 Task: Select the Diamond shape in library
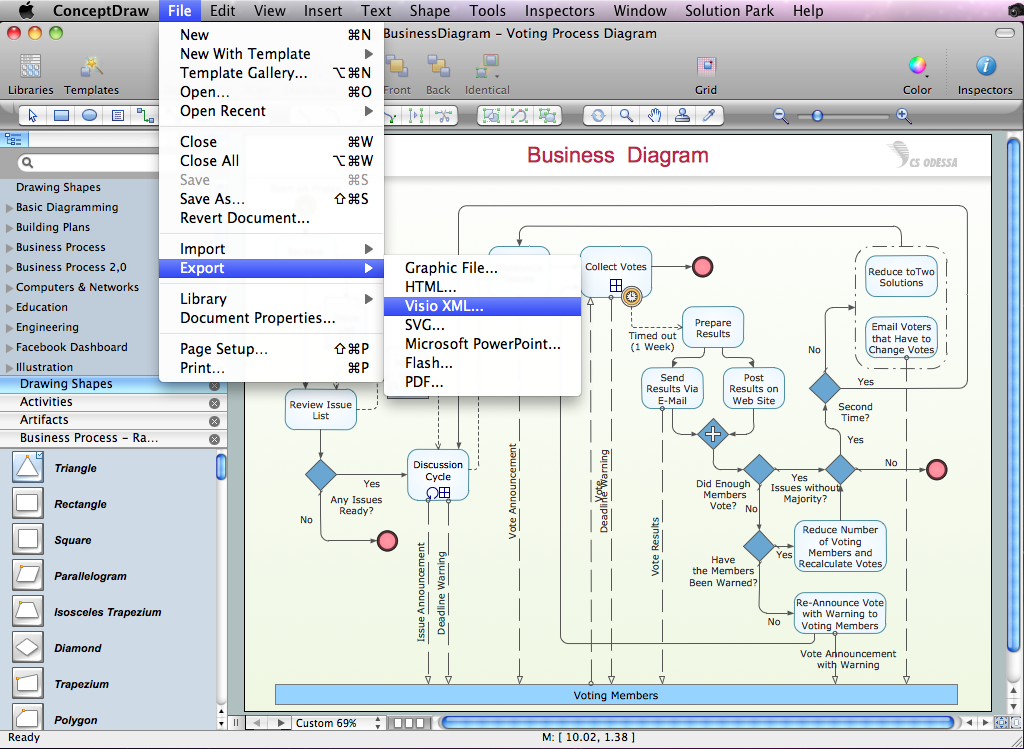(x=28, y=648)
